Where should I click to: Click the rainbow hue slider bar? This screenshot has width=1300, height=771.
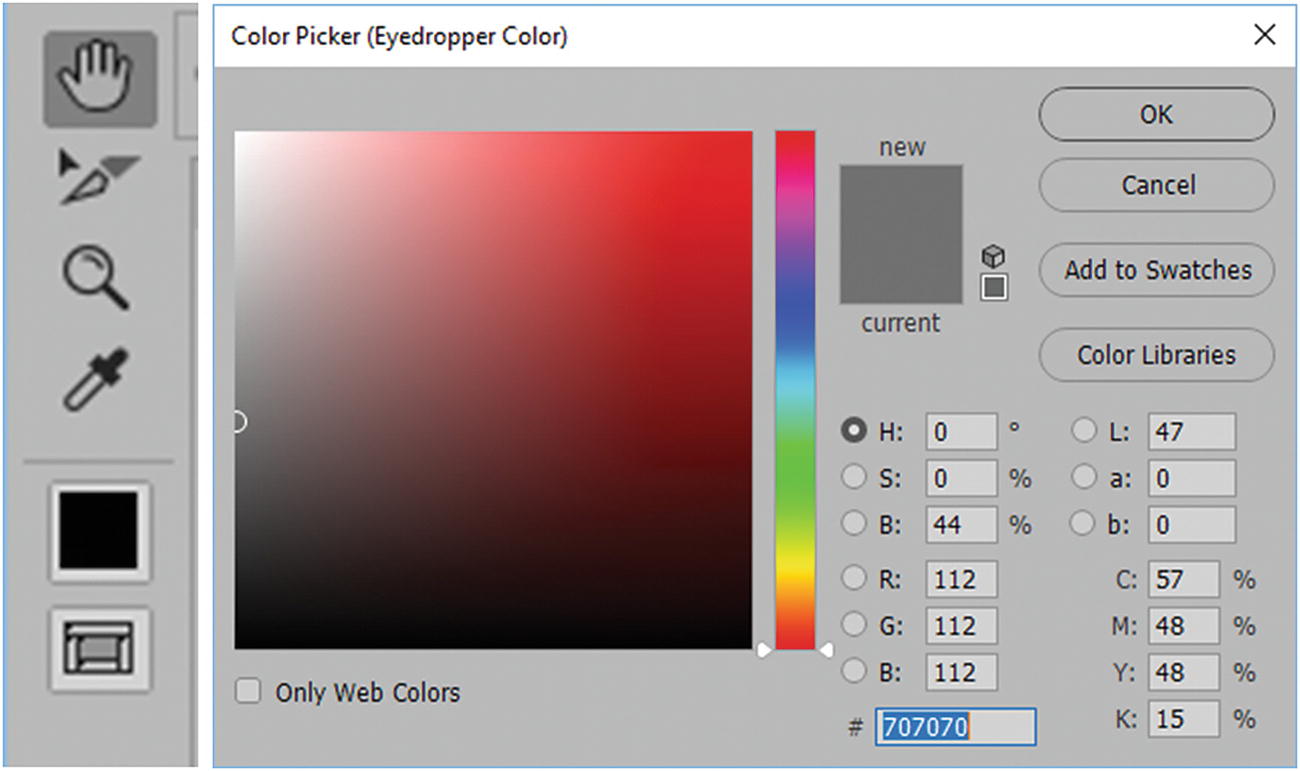795,390
